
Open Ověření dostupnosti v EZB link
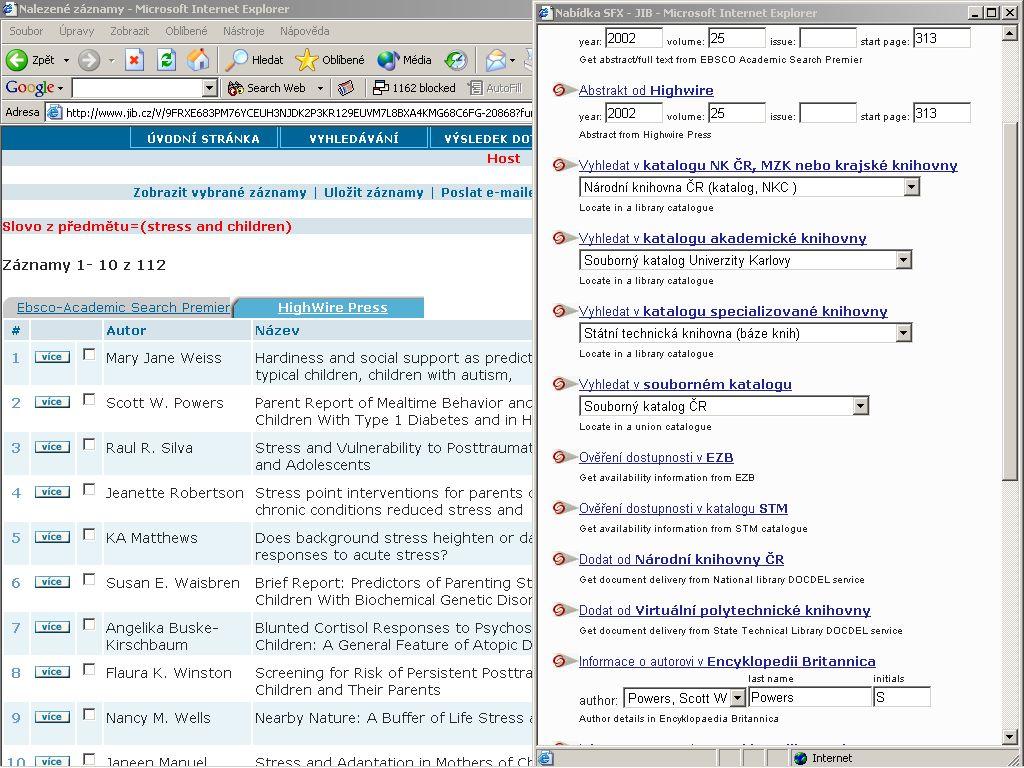(656, 457)
